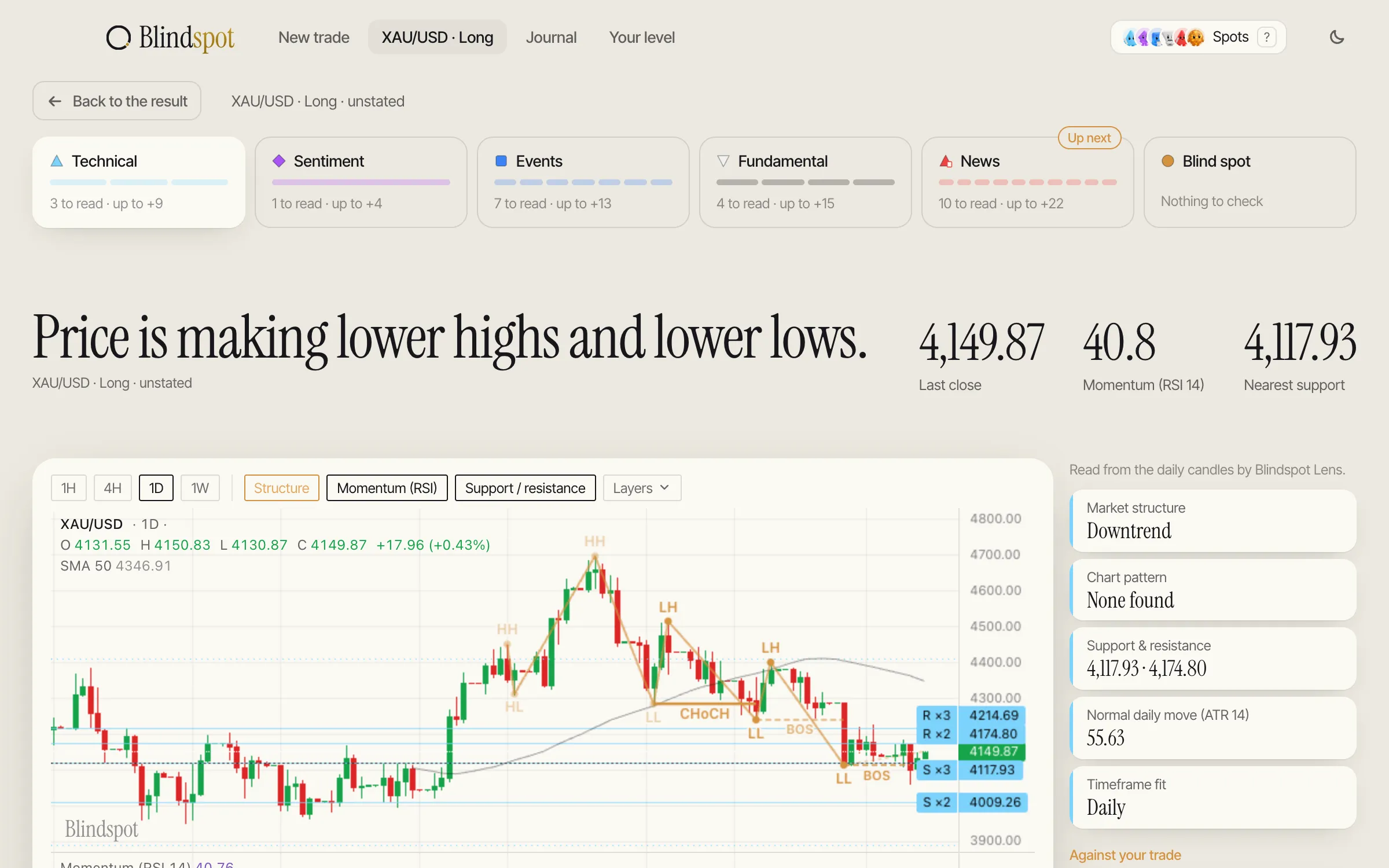Open the Timeframe fit Daily card
Image resolution: width=1389 pixels, height=868 pixels.
point(1213,797)
